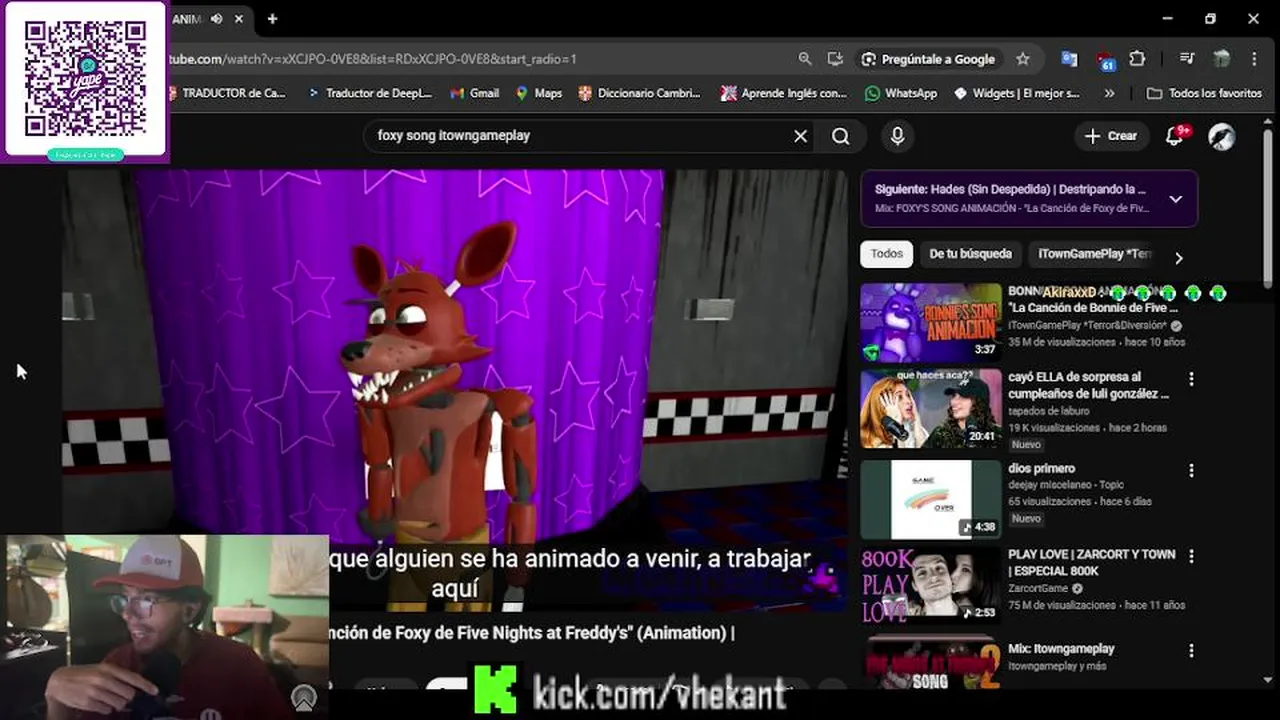
Task: Open the media controls music-note icon
Action: coord(1187,59)
